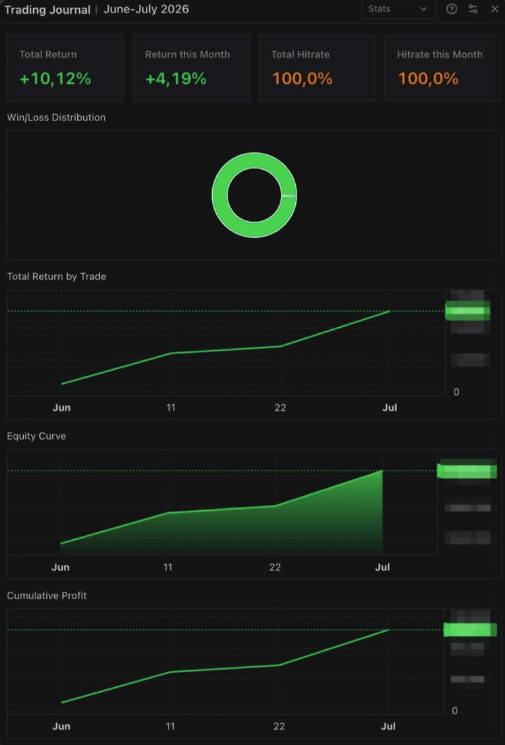Click the Trading Journal title
Screen dimensions: 505x745
pyautogui.click(x=47, y=10)
